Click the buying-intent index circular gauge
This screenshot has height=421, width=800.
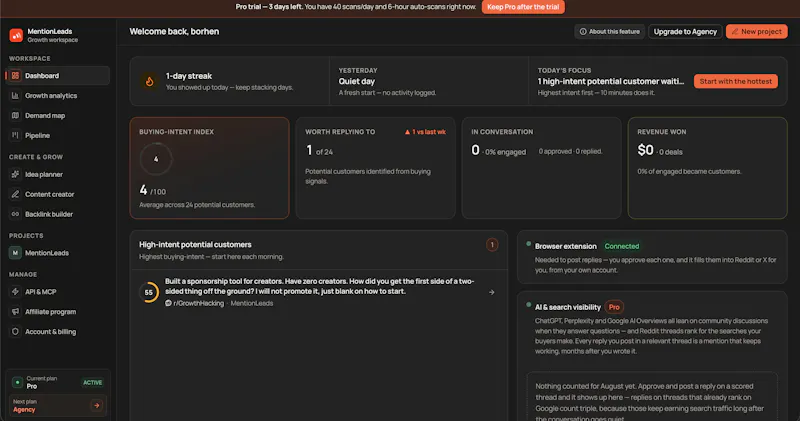tap(156, 159)
